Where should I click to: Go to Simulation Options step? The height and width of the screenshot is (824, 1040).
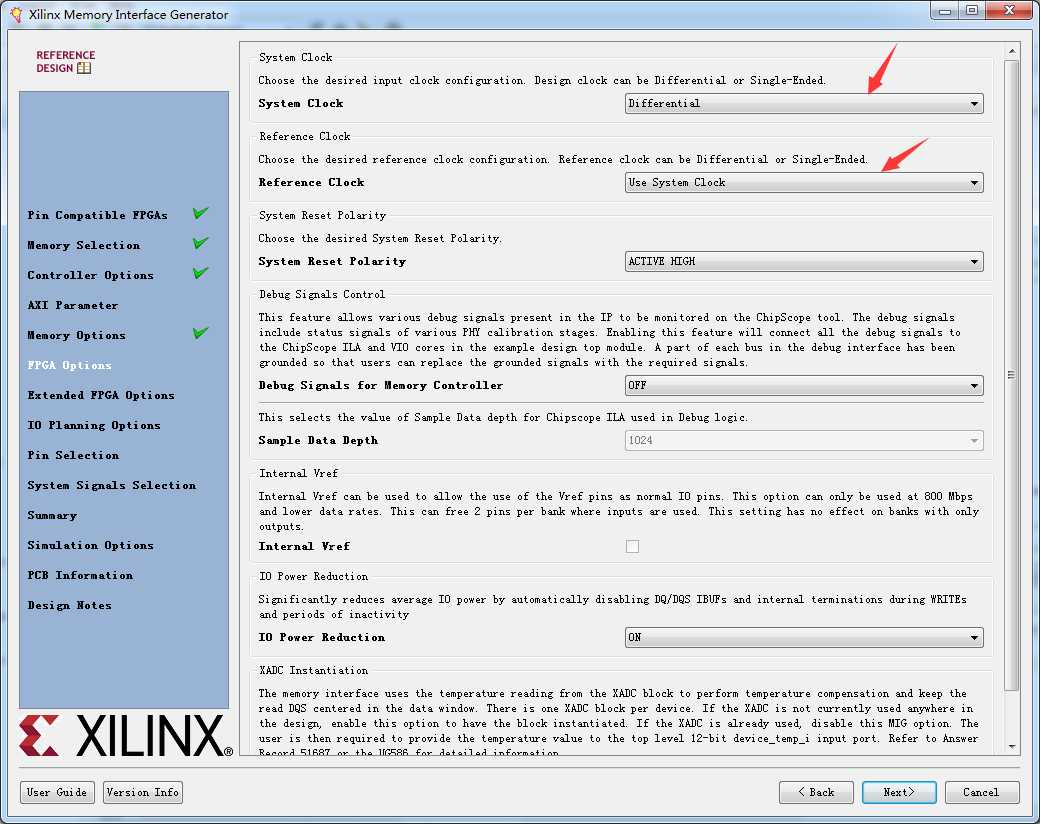[90, 545]
